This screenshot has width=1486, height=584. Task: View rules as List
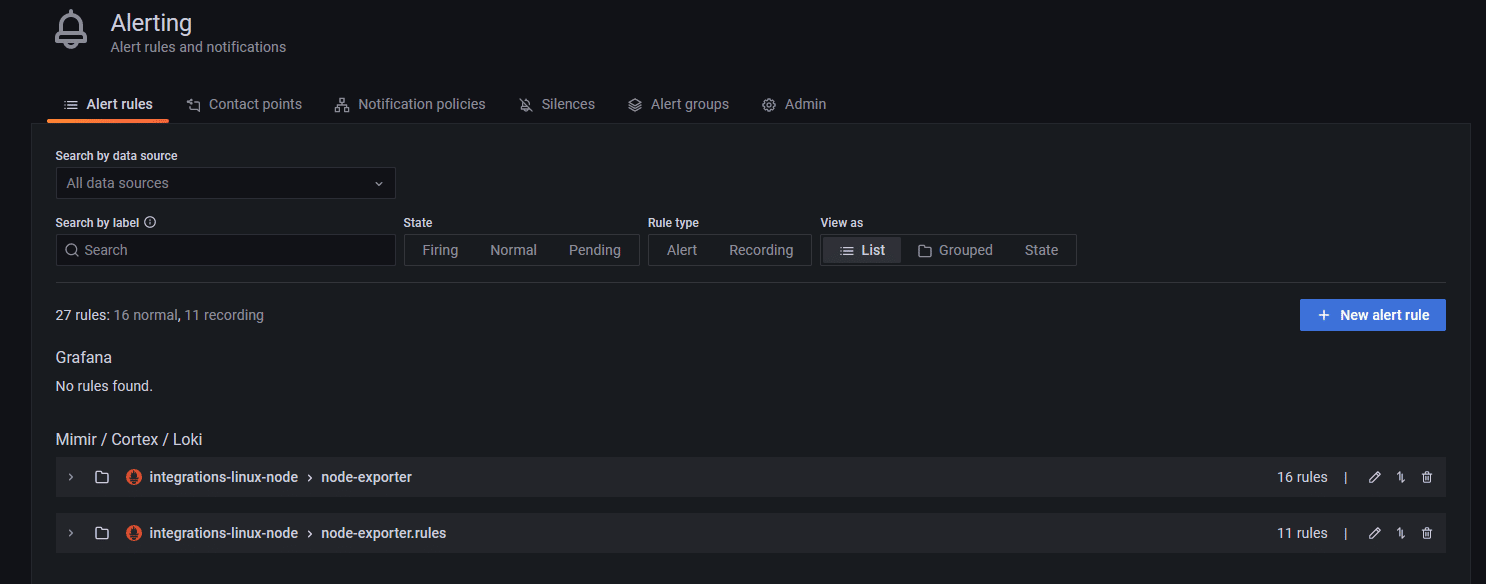[862, 250]
